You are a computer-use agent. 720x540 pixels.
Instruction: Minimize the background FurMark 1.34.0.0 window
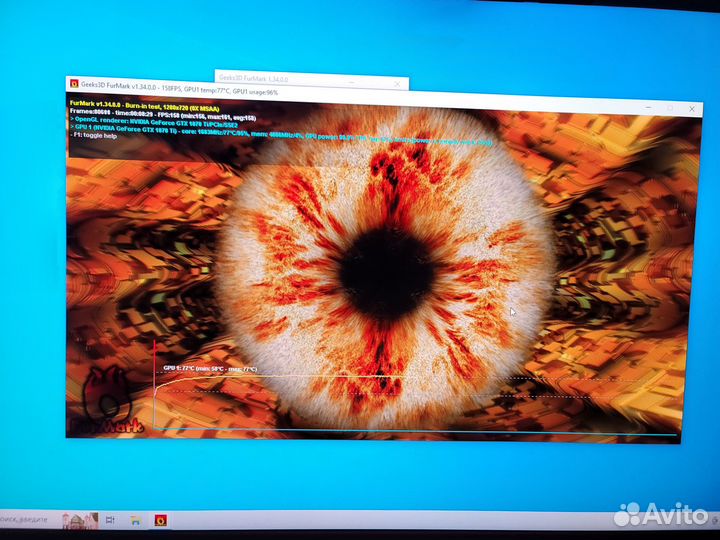pos(352,83)
